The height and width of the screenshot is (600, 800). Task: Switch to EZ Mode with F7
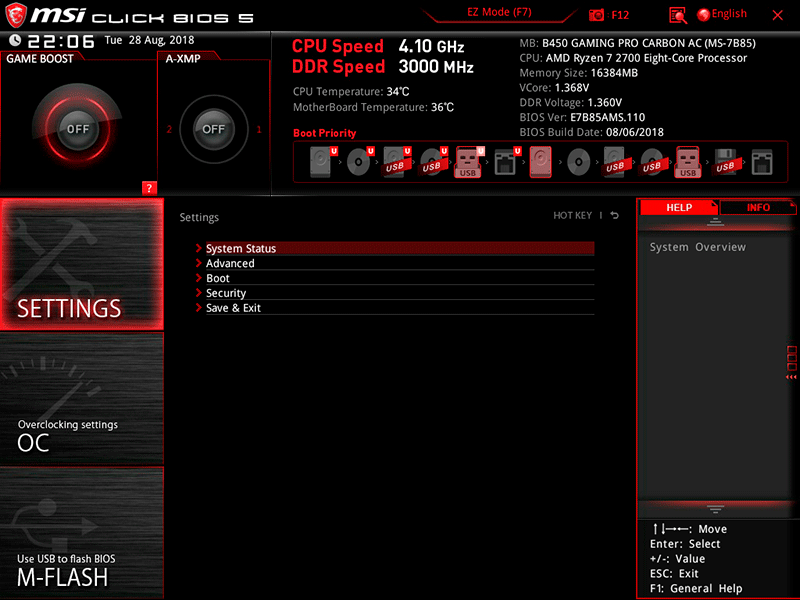point(500,12)
